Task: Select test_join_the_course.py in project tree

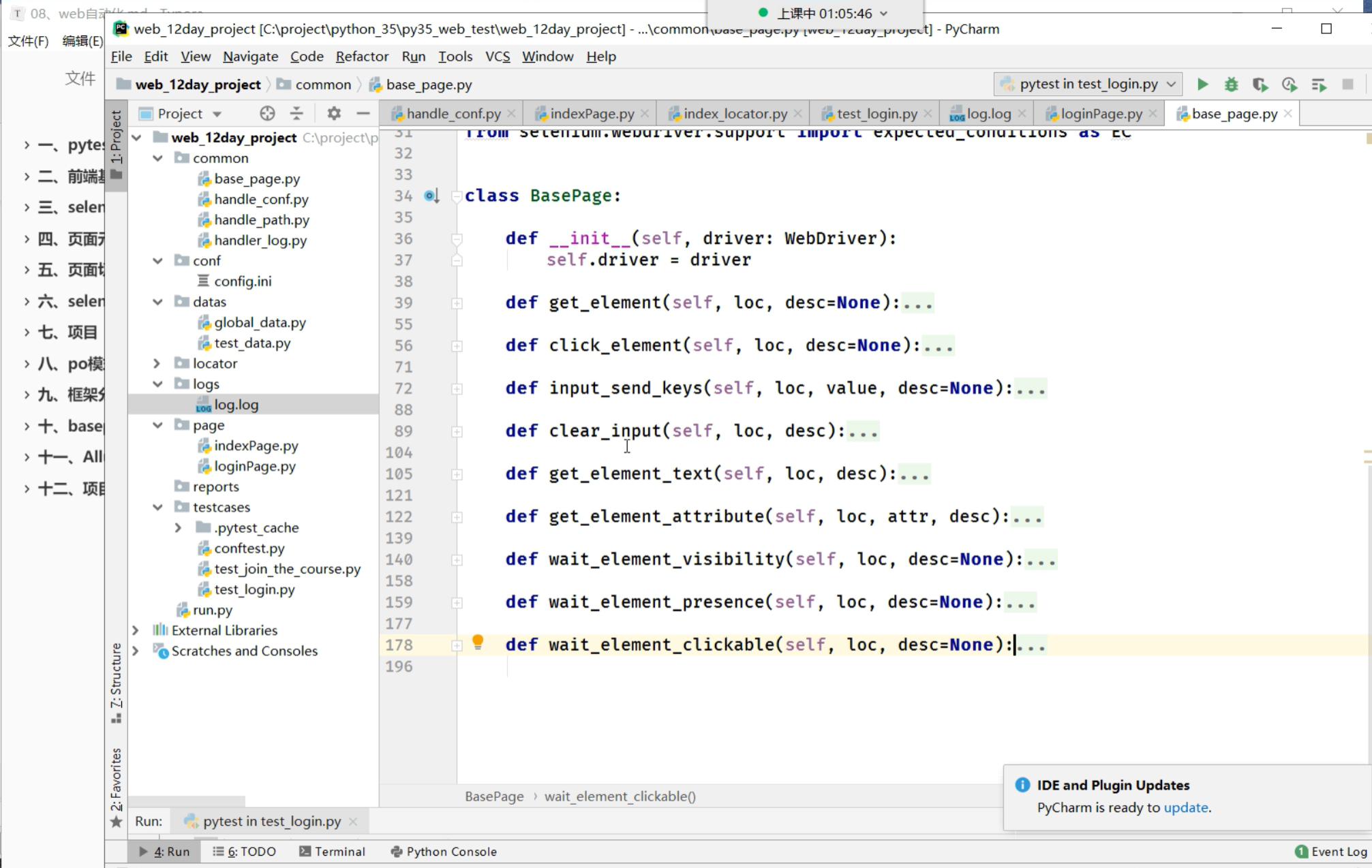Action: [287, 569]
